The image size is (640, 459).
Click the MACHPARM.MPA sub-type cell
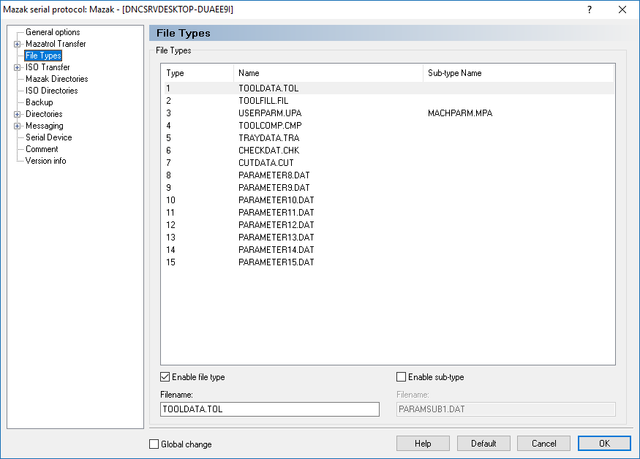460,113
